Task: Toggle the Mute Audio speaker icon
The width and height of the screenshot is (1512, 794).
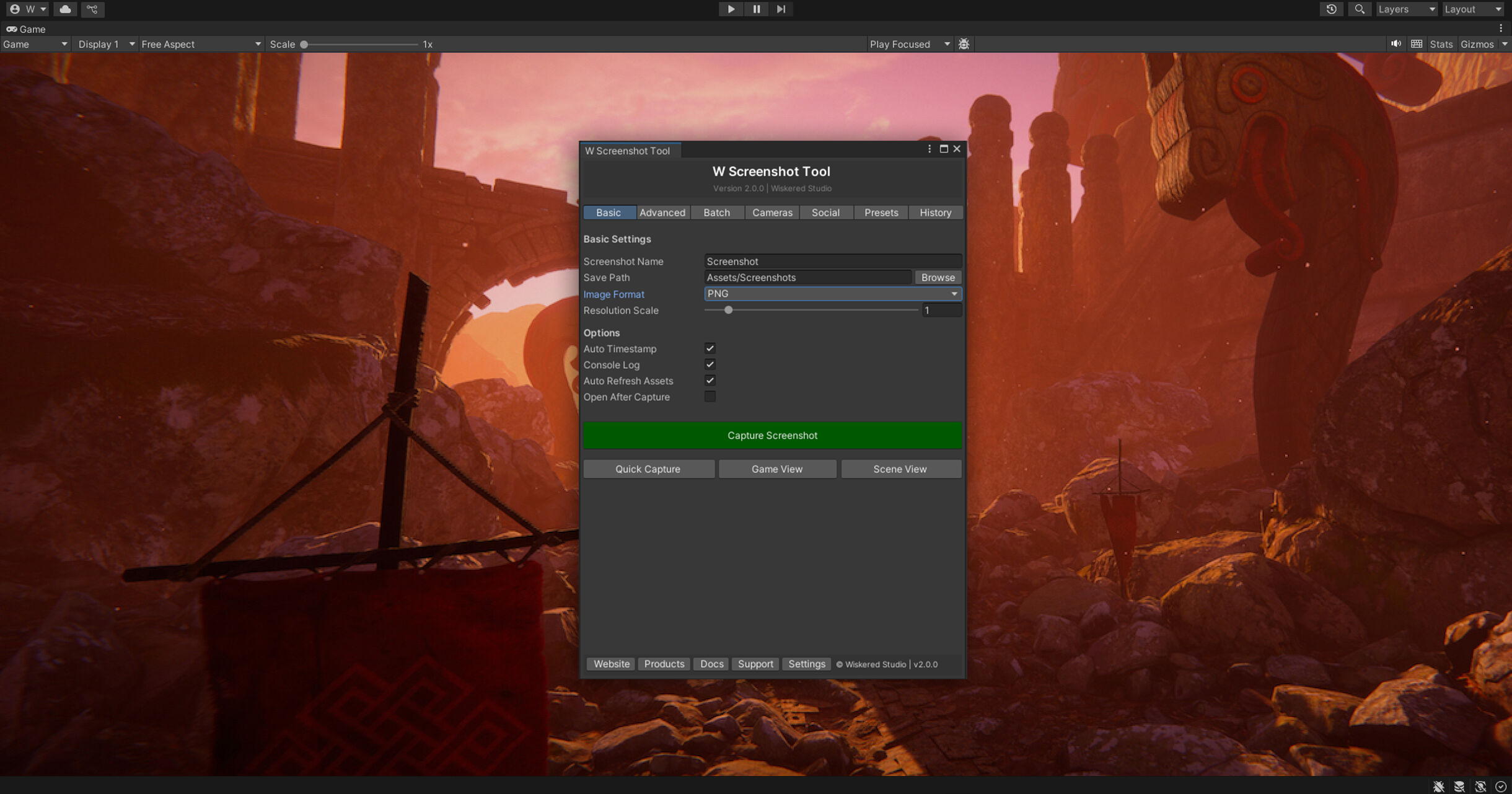Action: click(x=1396, y=44)
